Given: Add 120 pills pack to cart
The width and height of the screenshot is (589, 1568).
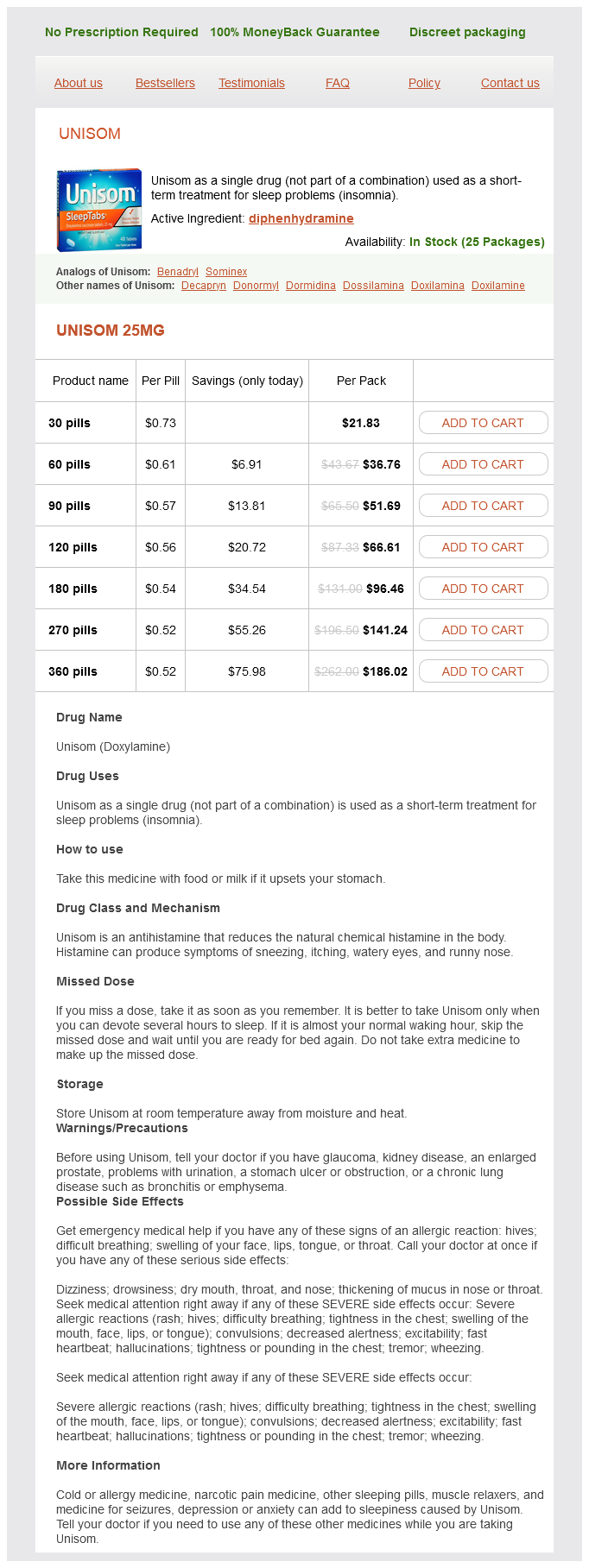Looking at the screenshot, I should pyautogui.click(x=483, y=547).
